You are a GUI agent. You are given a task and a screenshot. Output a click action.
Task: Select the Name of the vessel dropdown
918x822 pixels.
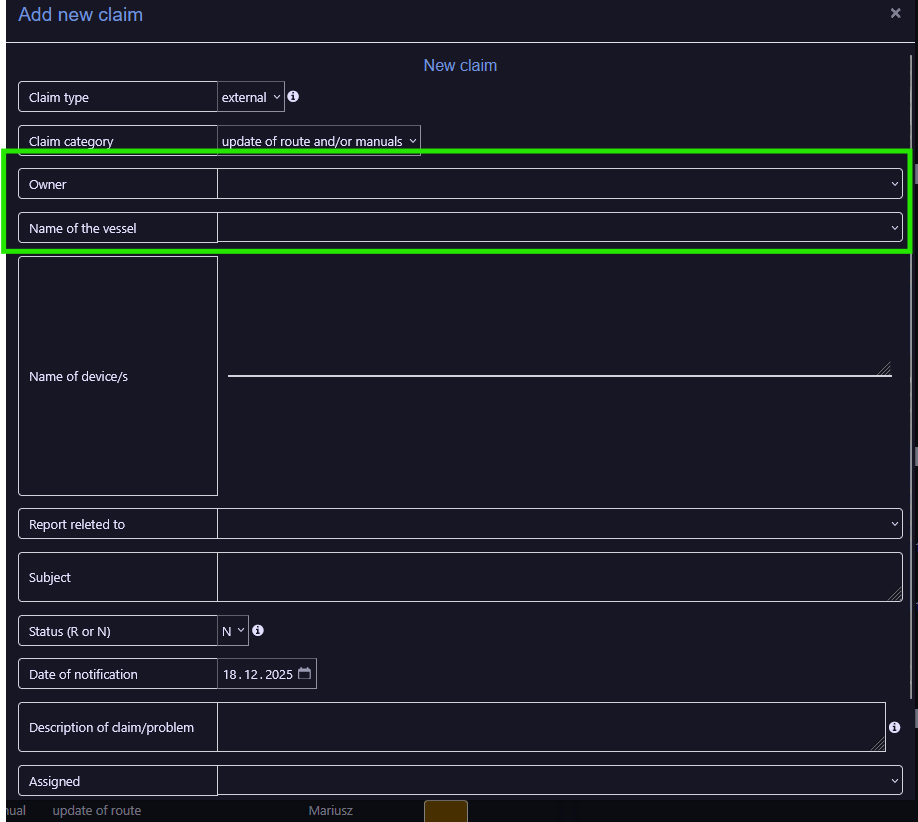(x=560, y=228)
